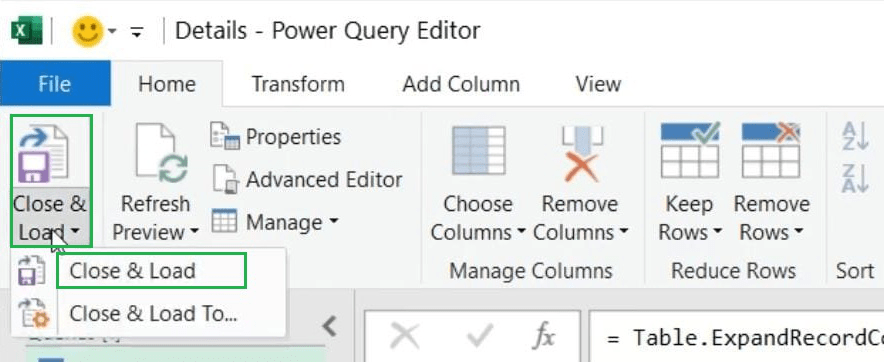Expand the Refresh Preview dropdown arrow

[195, 231]
